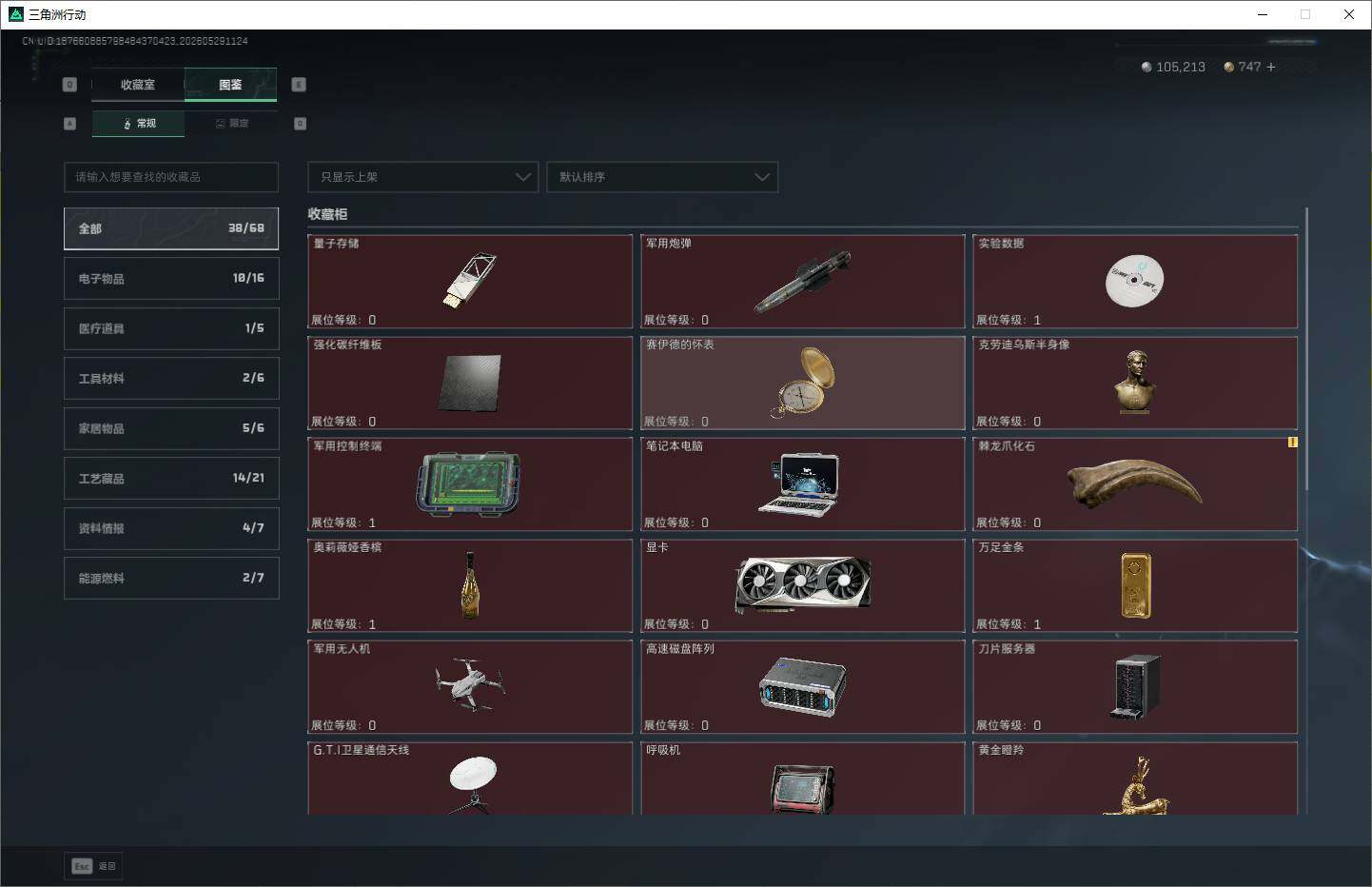The width and height of the screenshot is (1372, 887).
Task: Click the 收藏柜 section heading
Action: pos(327,214)
